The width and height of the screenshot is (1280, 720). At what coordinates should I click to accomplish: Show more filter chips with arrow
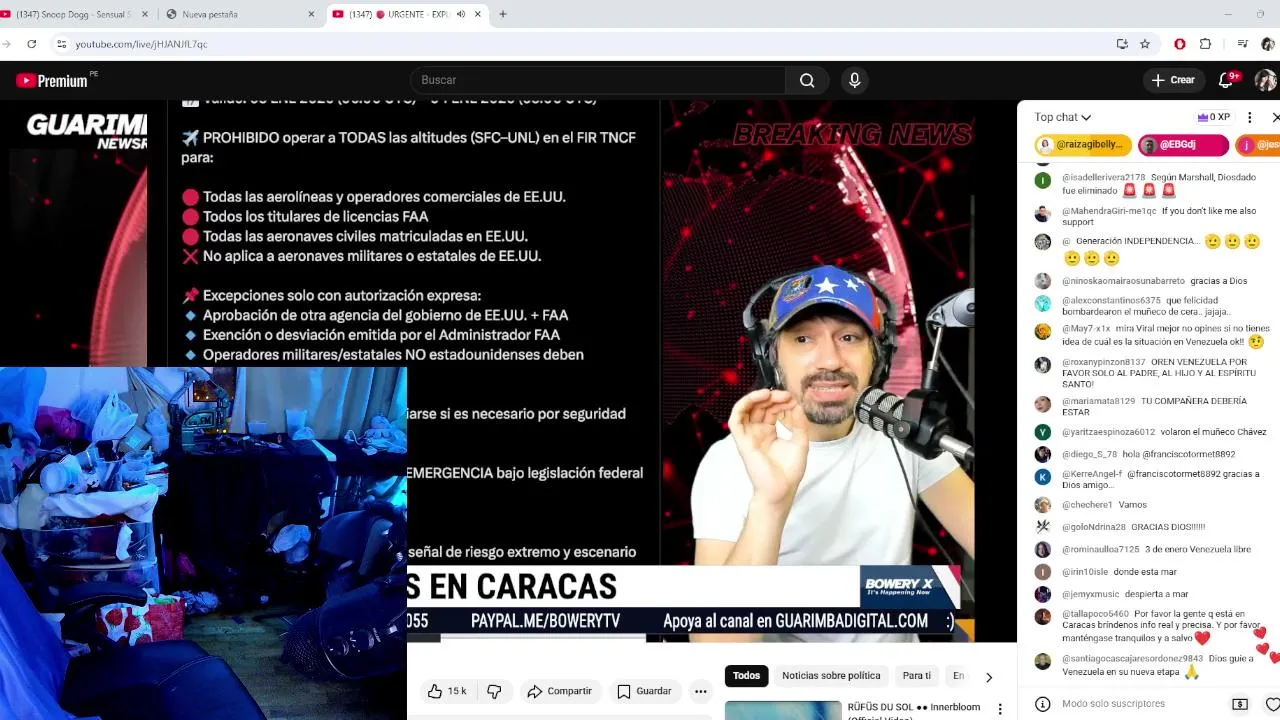click(989, 677)
